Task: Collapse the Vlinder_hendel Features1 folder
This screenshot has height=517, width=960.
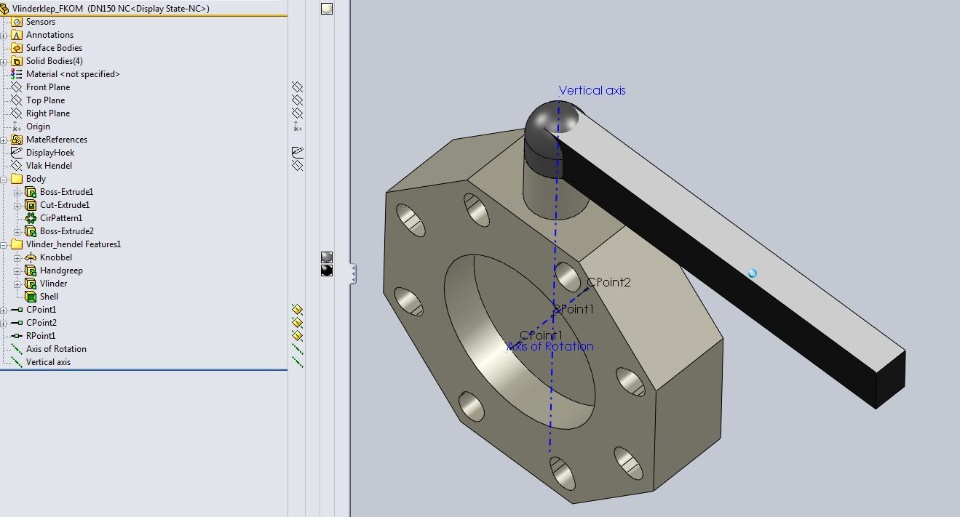Action: (3, 244)
